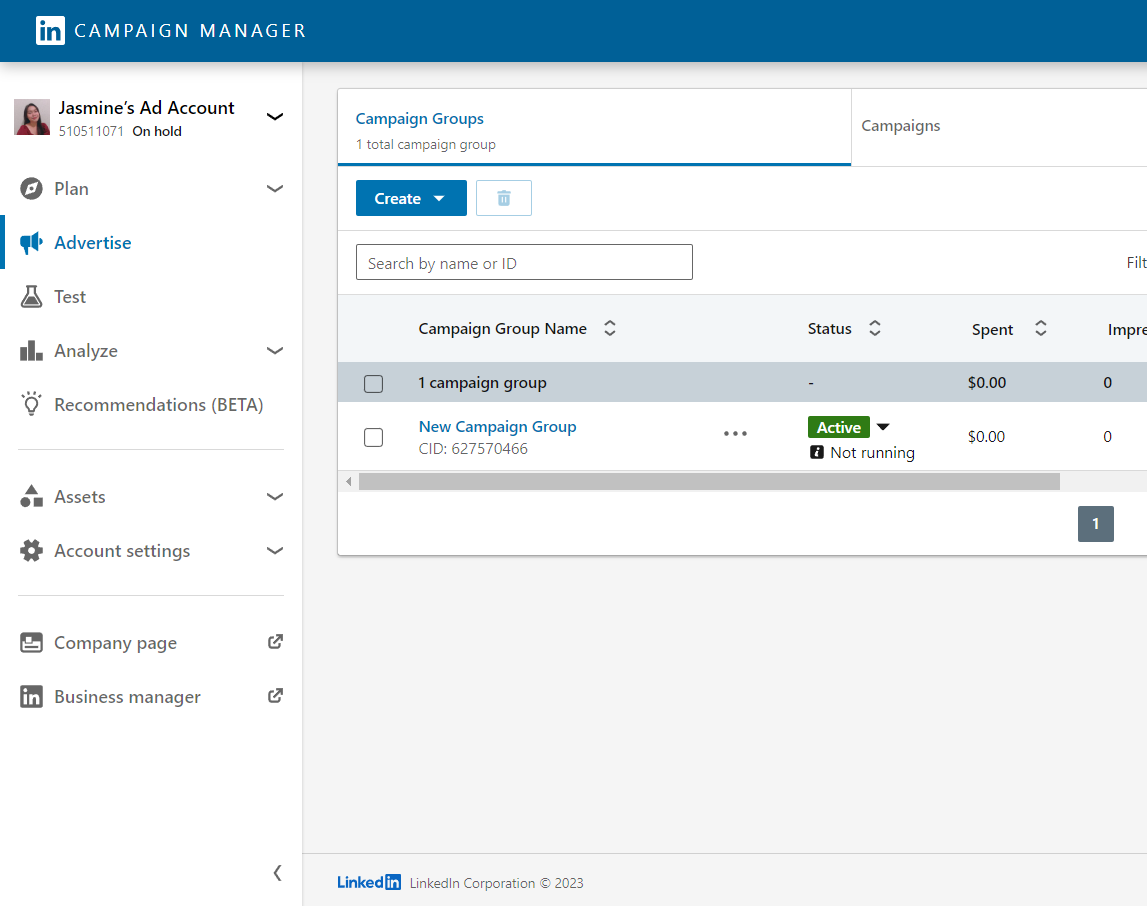This screenshot has width=1147, height=906.
Task: Click the 1 total campaign group text
Action: point(426,145)
